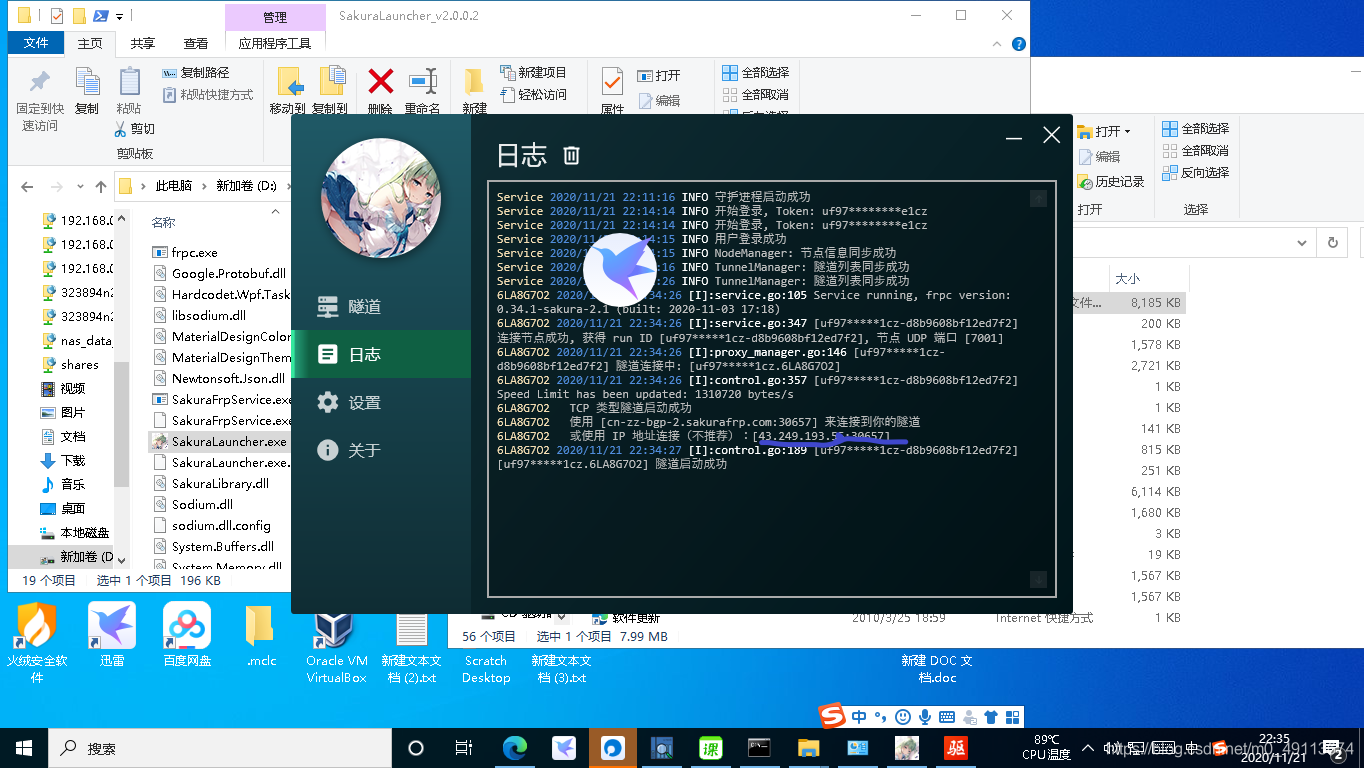Image resolution: width=1364 pixels, height=768 pixels.
Task: Click the log panel's top scroll button
Action: pos(1038,198)
